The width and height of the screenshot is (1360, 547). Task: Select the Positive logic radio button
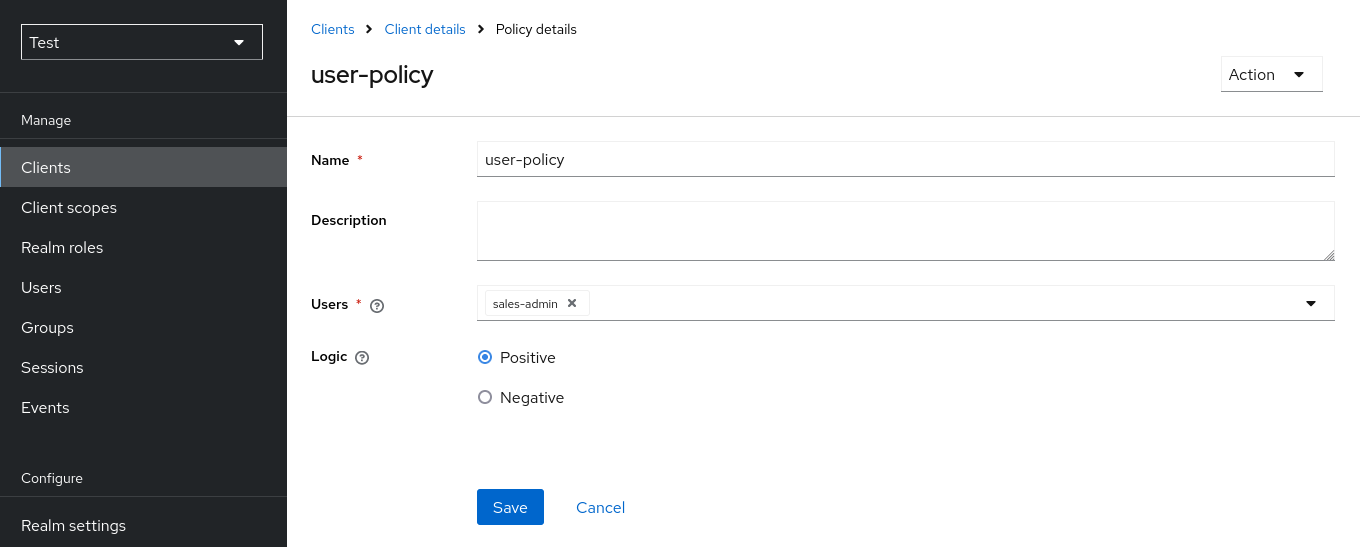coord(485,357)
